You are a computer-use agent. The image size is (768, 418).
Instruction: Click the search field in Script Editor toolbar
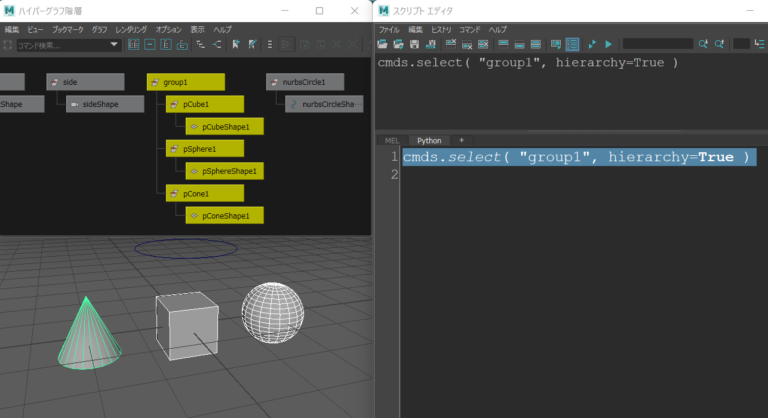[x=657, y=44]
